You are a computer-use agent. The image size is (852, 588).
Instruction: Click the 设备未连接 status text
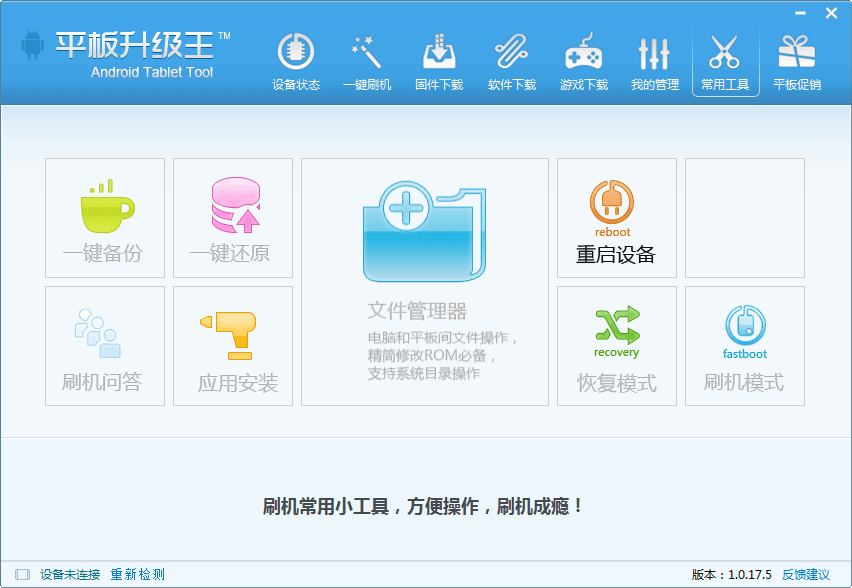click(x=70, y=574)
